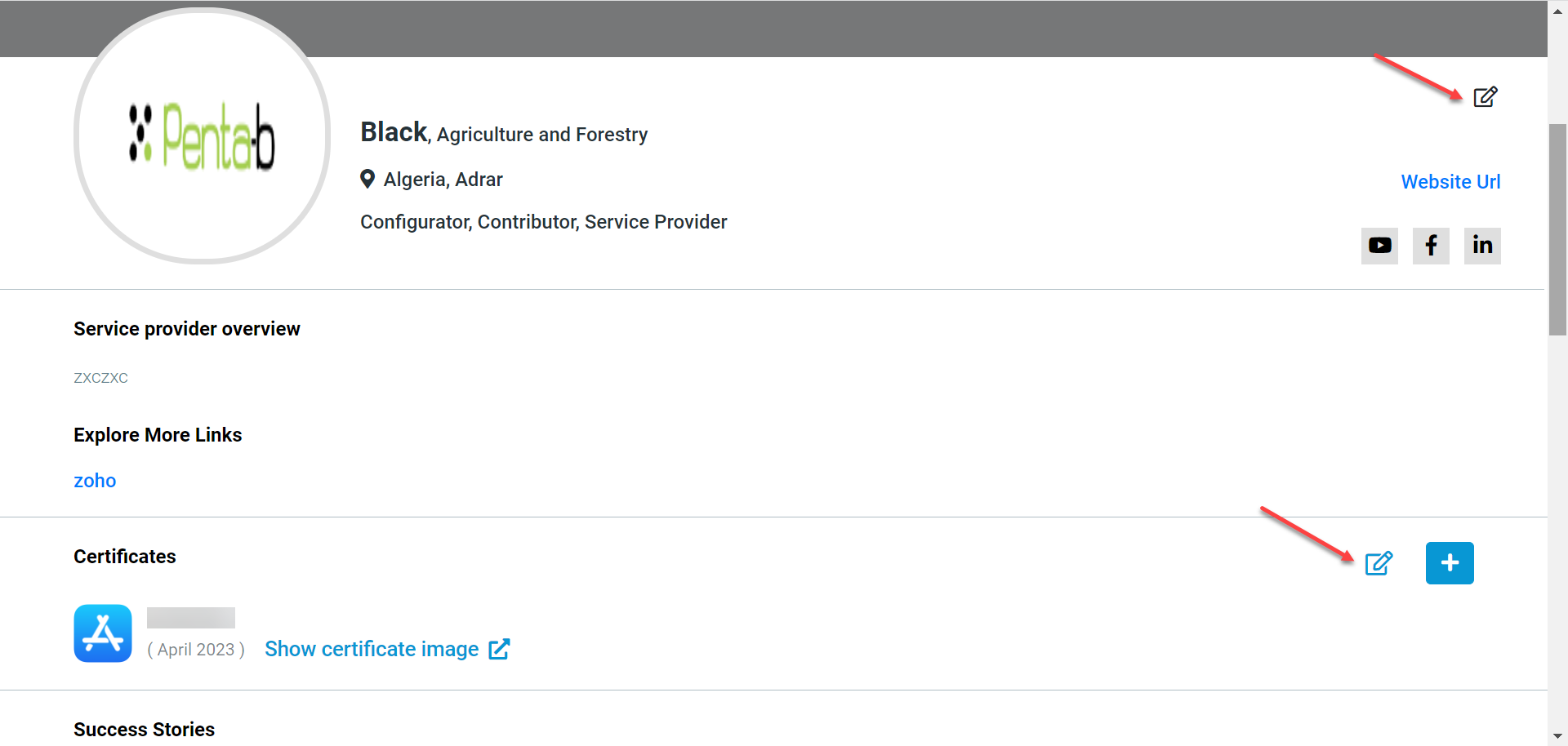Open the zoho link
This screenshot has width=1568, height=746.
click(x=95, y=481)
